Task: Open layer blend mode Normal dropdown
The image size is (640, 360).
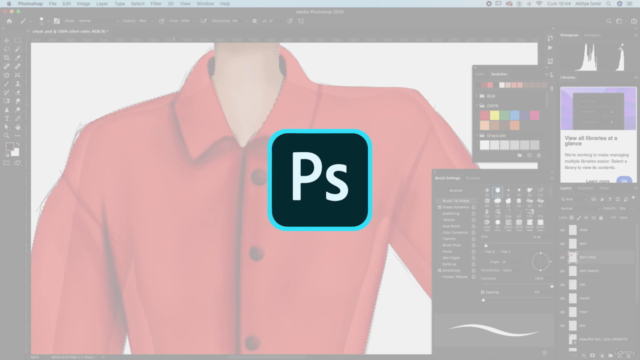Action: pyautogui.click(x=579, y=209)
